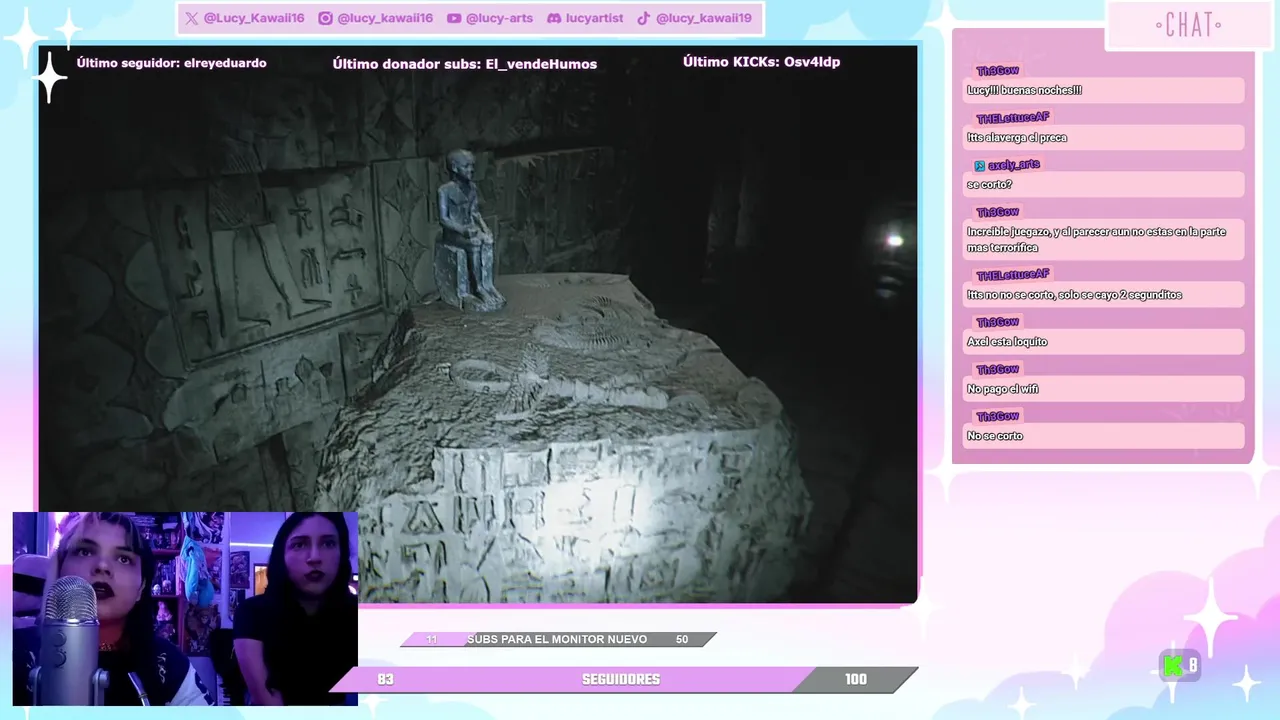The width and height of the screenshot is (1280, 720).
Task: Click the right webcam feed
Action: tap(294, 609)
